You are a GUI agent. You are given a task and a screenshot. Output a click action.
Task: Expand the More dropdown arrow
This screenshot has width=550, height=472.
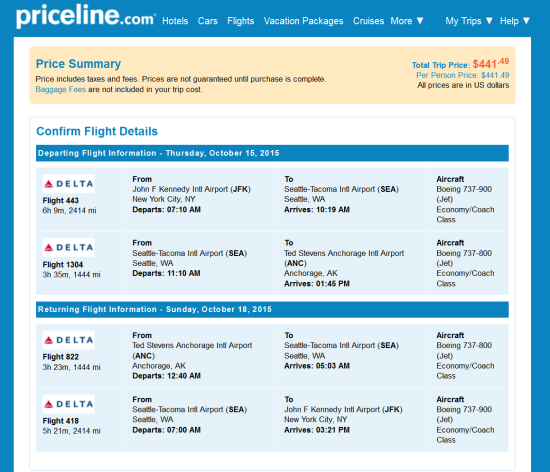[420, 21]
